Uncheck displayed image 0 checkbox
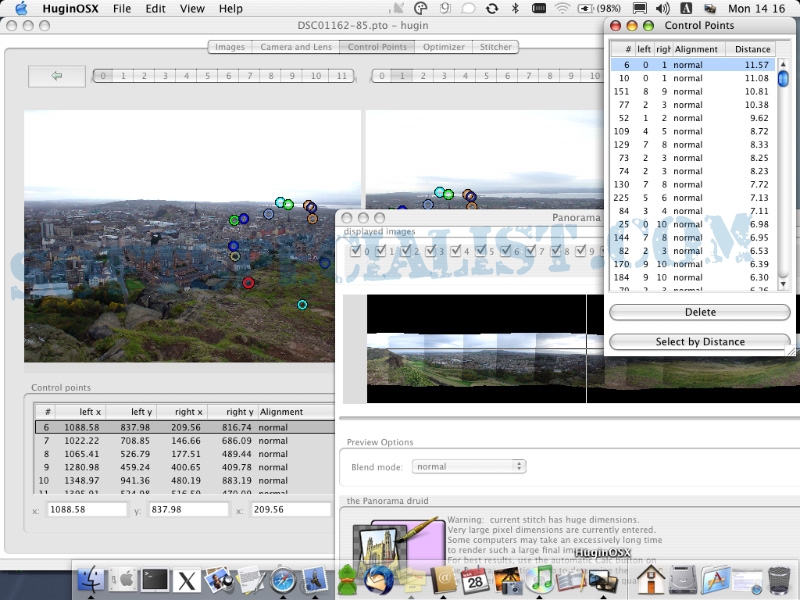800x600 pixels. [x=357, y=252]
